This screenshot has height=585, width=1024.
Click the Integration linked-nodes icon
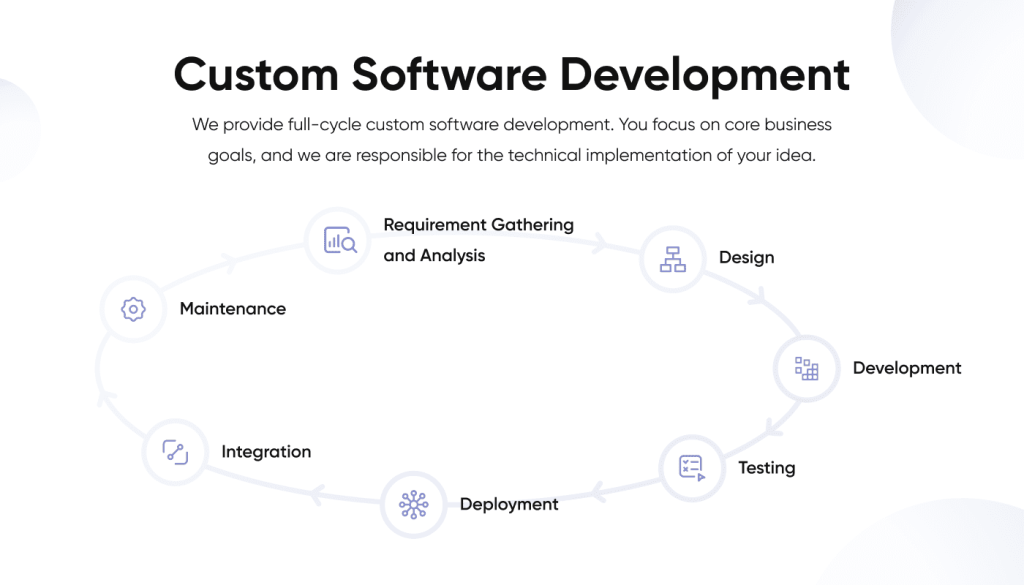175,451
